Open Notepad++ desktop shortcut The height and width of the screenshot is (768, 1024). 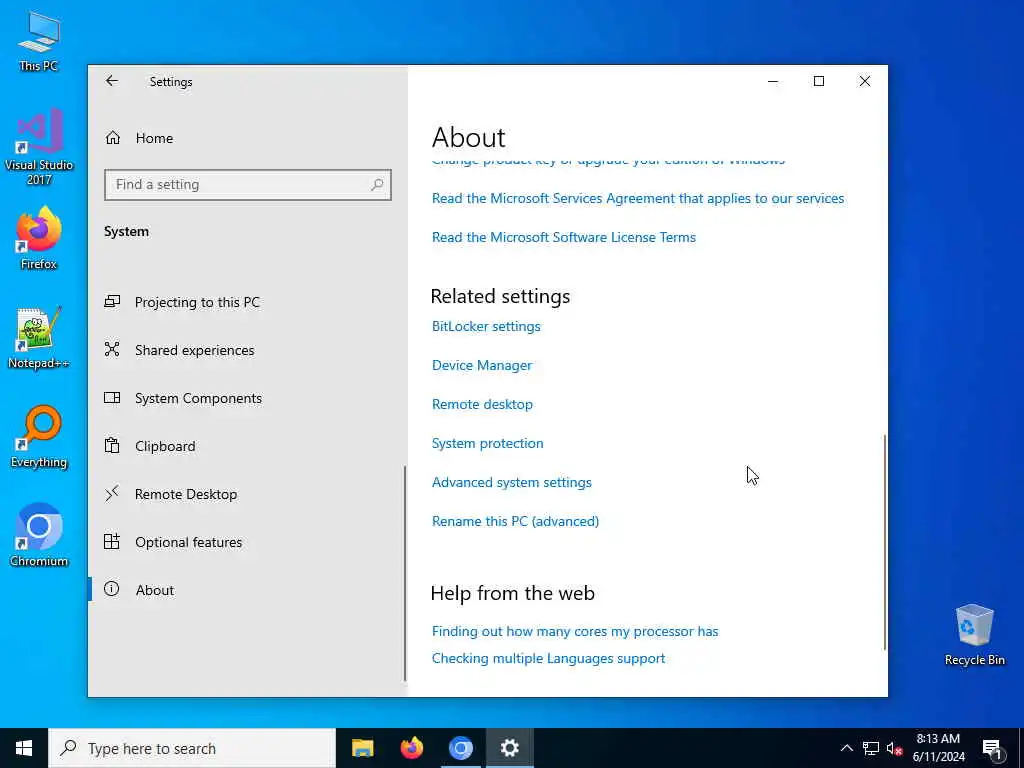[39, 338]
